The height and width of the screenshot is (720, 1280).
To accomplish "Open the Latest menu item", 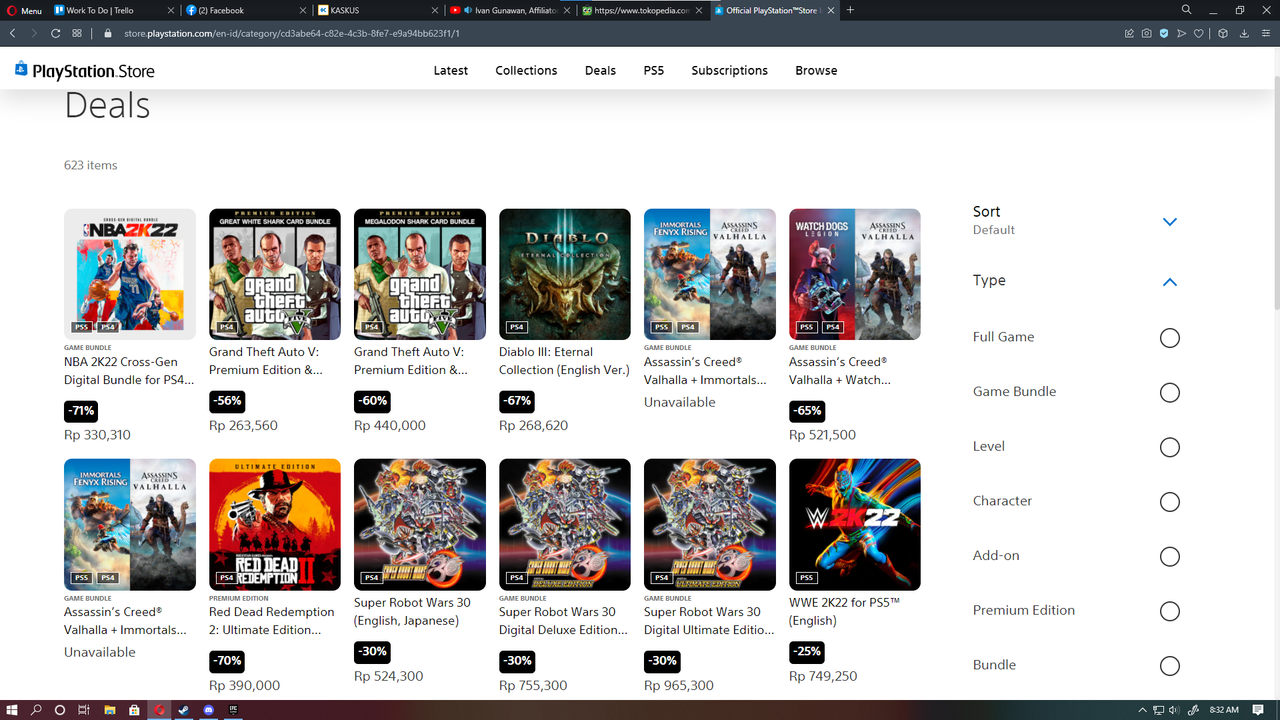I will [451, 71].
